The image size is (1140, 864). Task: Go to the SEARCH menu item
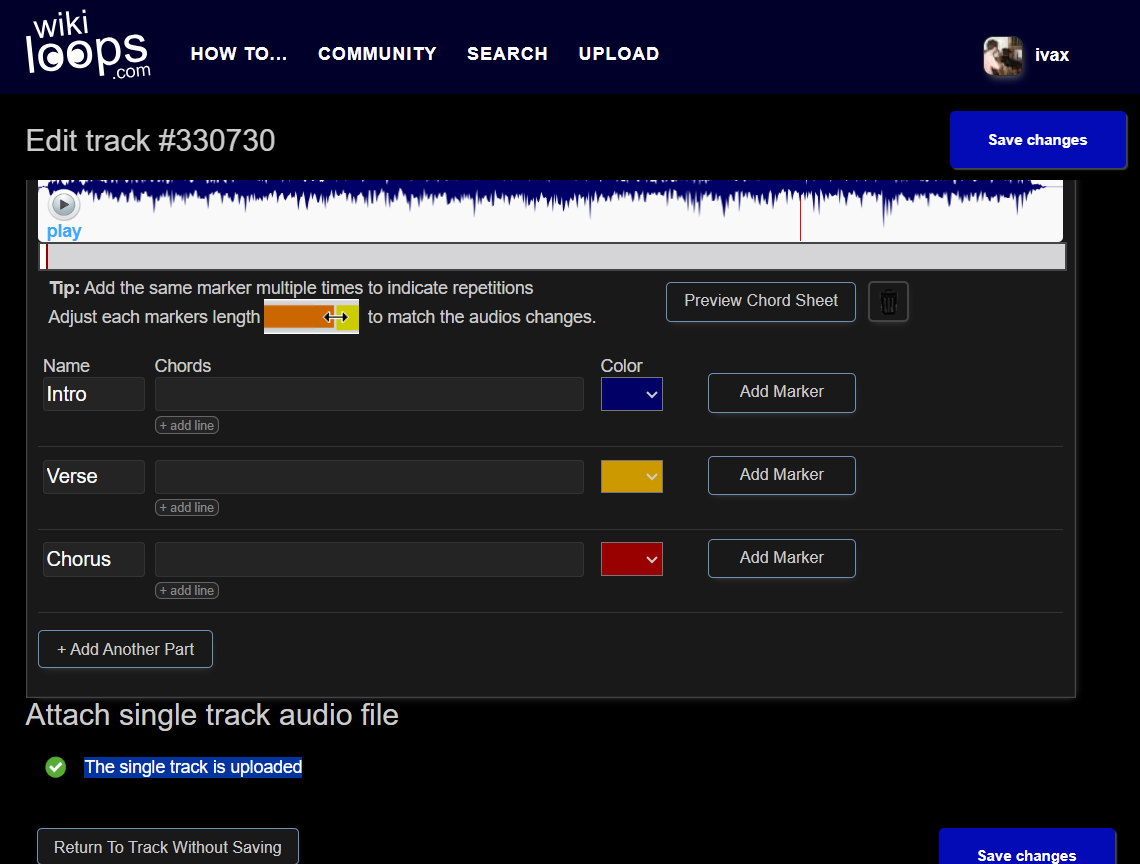click(507, 54)
